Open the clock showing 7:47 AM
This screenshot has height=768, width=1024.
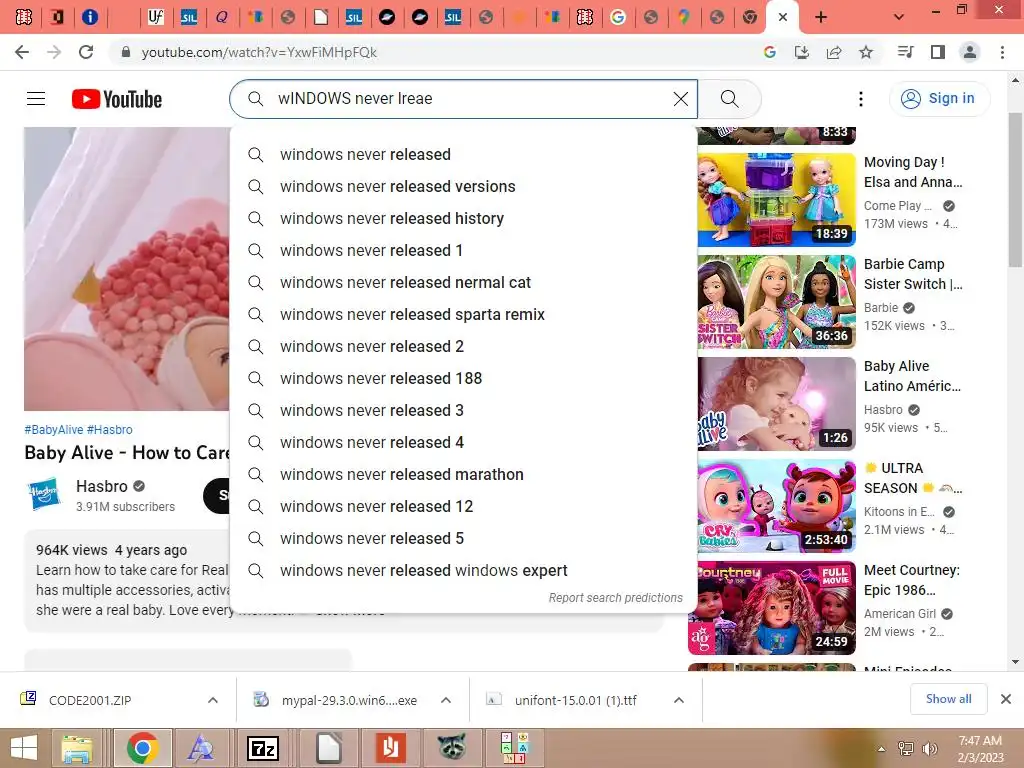pos(980,748)
